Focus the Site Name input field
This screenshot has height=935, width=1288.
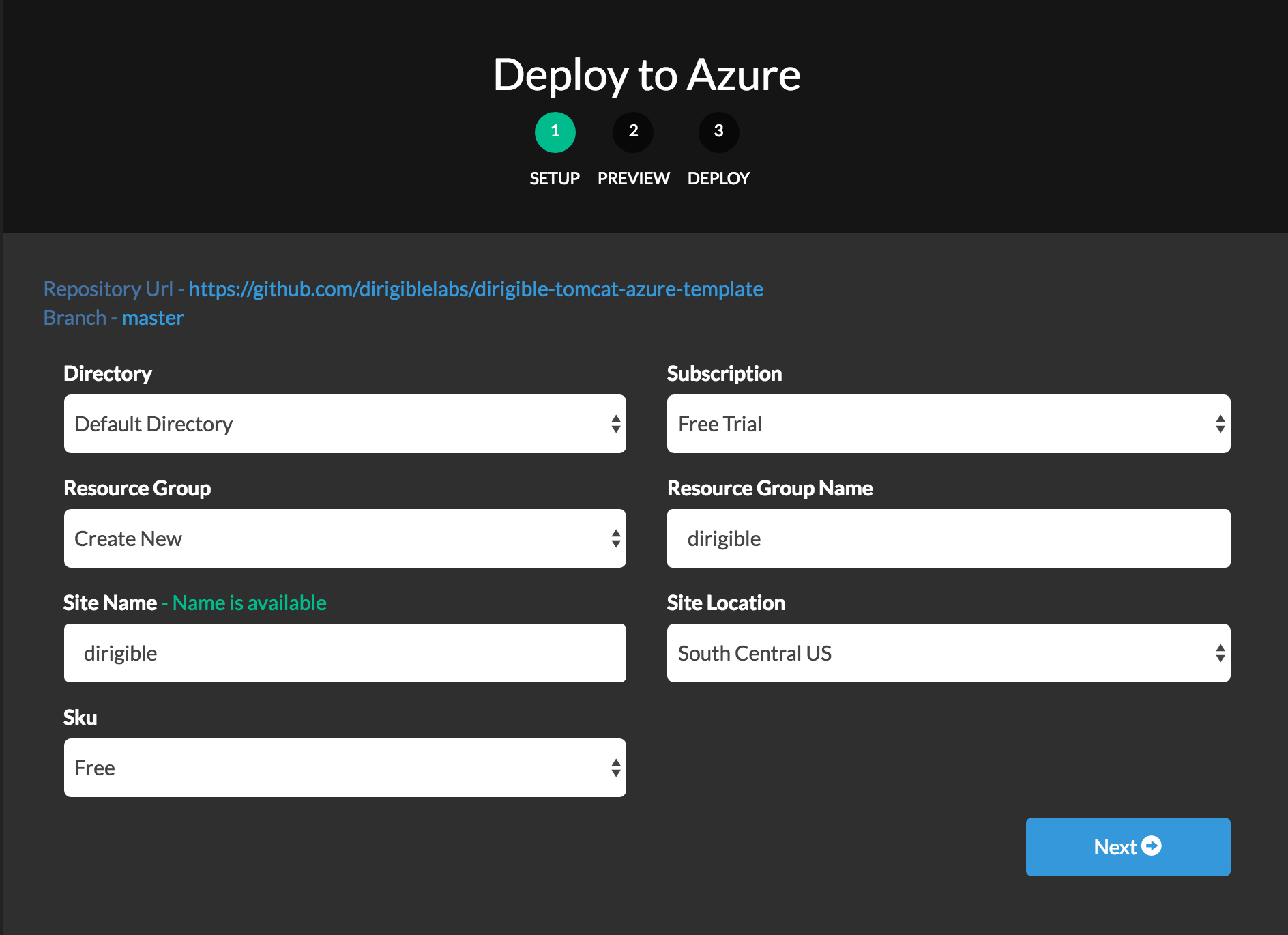pos(345,653)
